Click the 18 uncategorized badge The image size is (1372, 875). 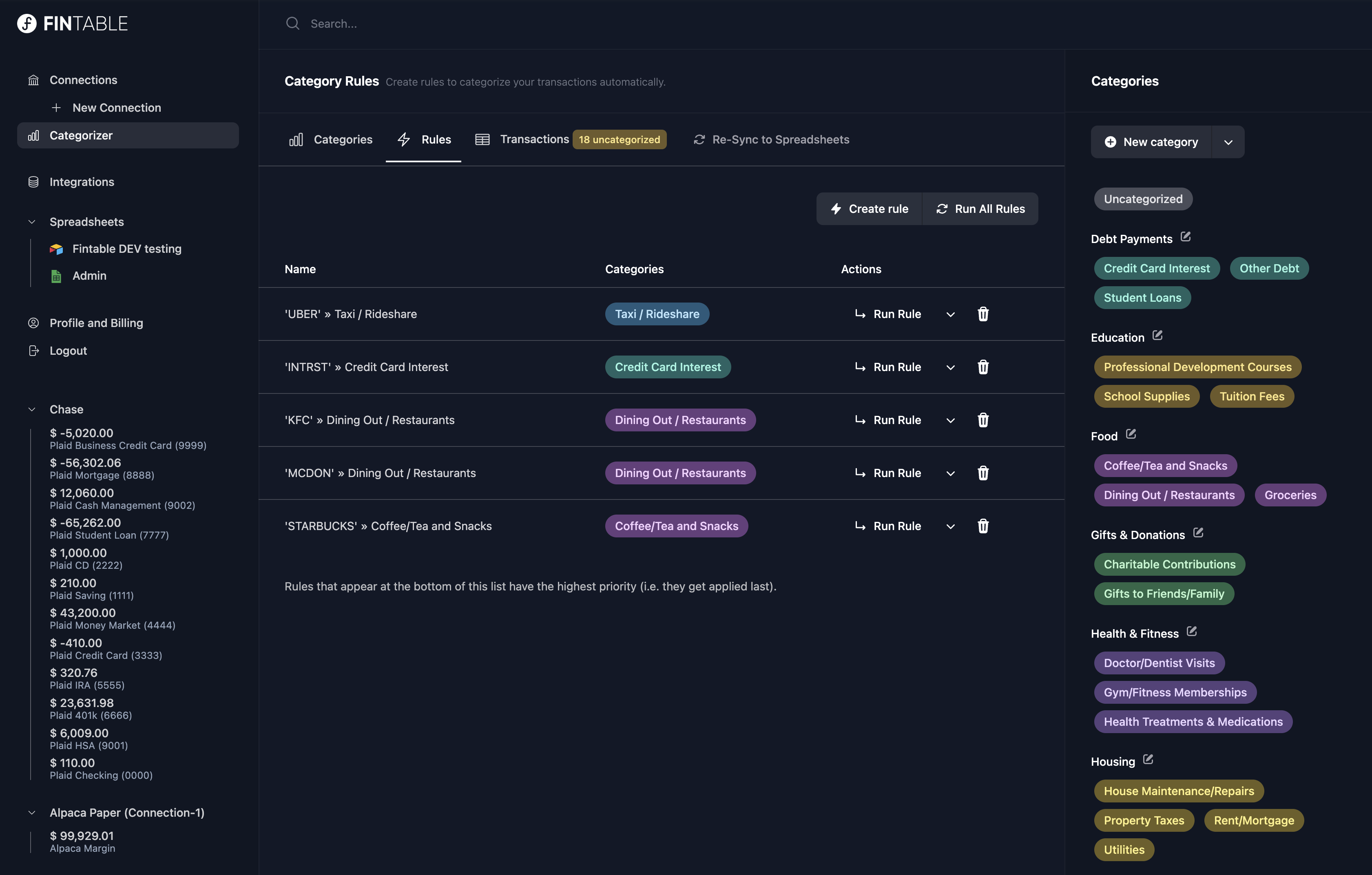[620, 139]
